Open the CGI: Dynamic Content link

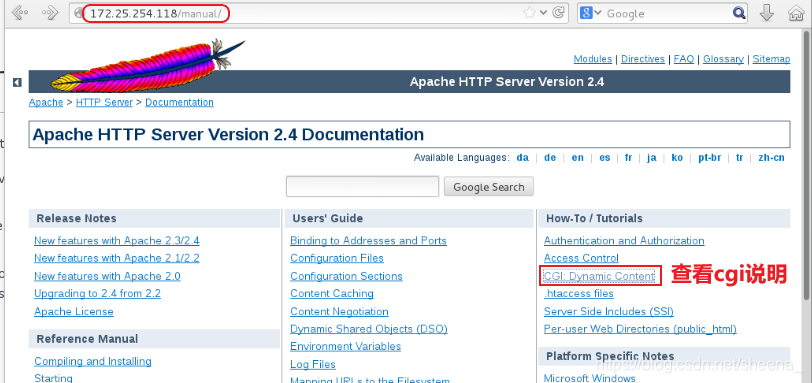pos(599,276)
